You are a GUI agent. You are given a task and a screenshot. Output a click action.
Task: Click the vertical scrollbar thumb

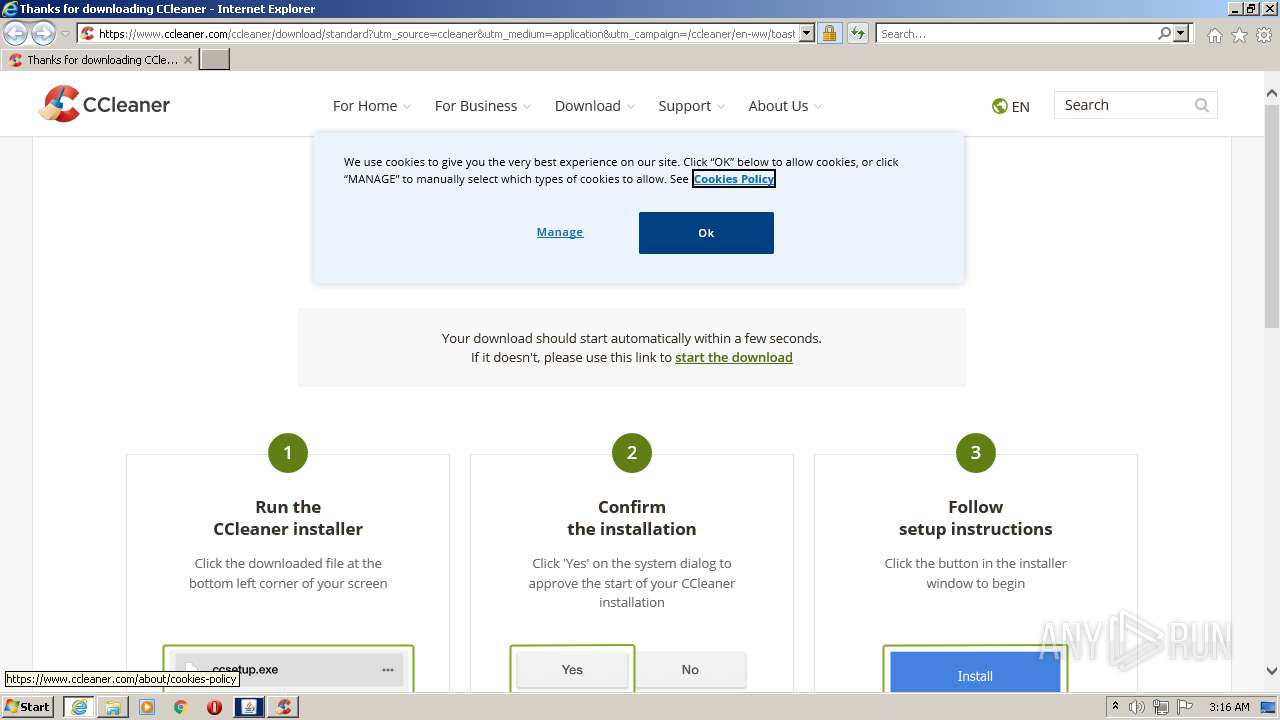tap(1272, 215)
